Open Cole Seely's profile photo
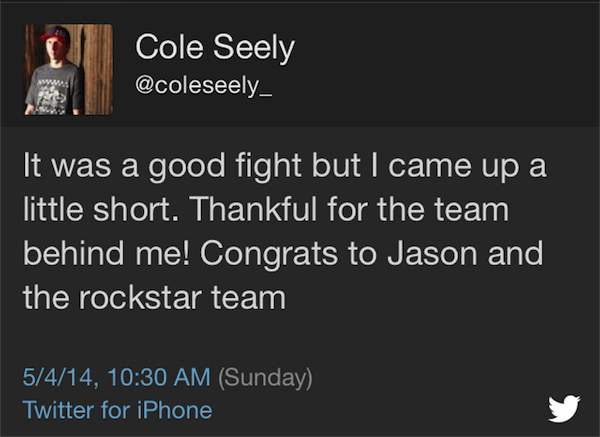 tap(68, 70)
